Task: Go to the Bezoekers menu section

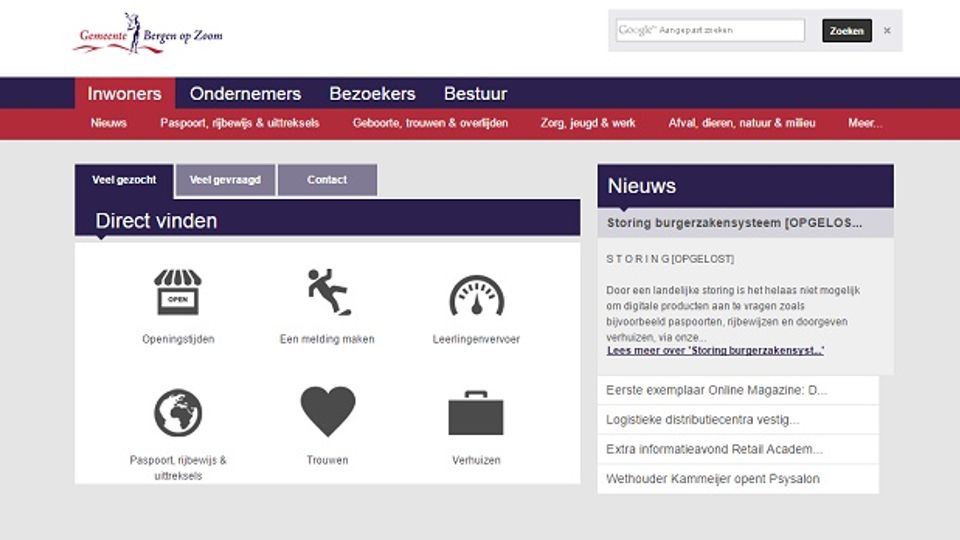Action: tap(372, 94)
